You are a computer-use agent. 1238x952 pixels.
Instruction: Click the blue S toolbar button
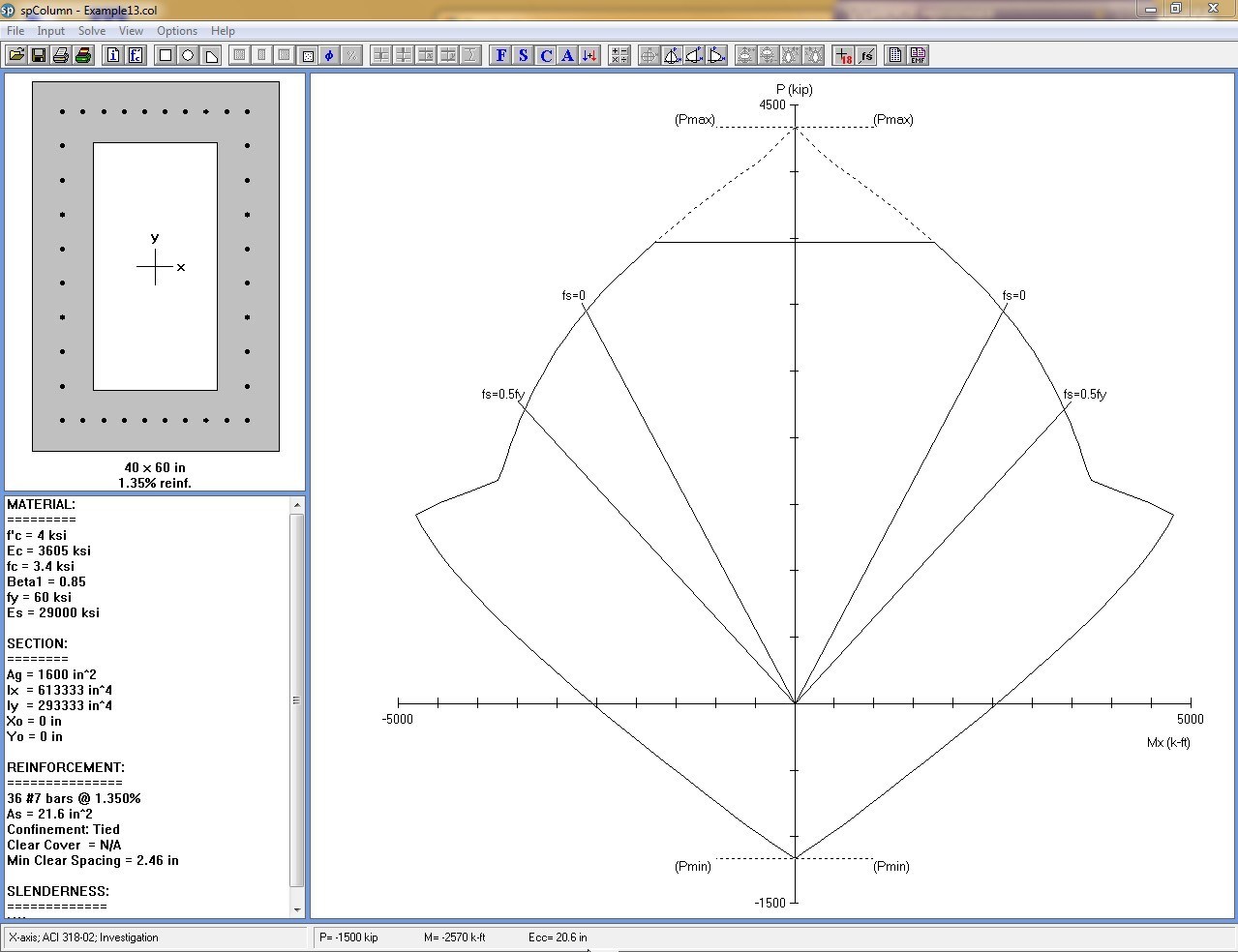pyautogui.click(x=523, y=55)
